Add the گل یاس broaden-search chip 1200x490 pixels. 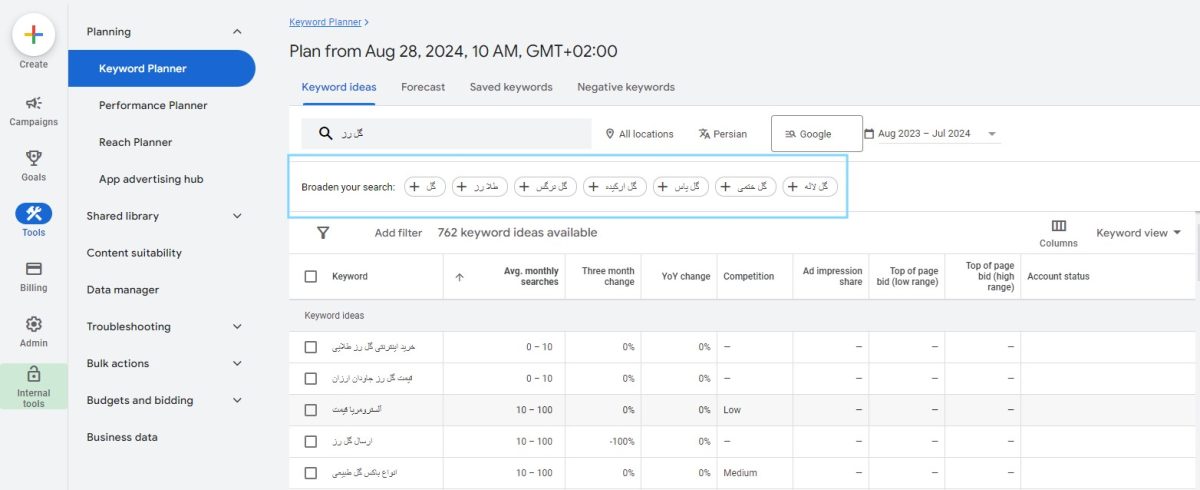[681, 186]
